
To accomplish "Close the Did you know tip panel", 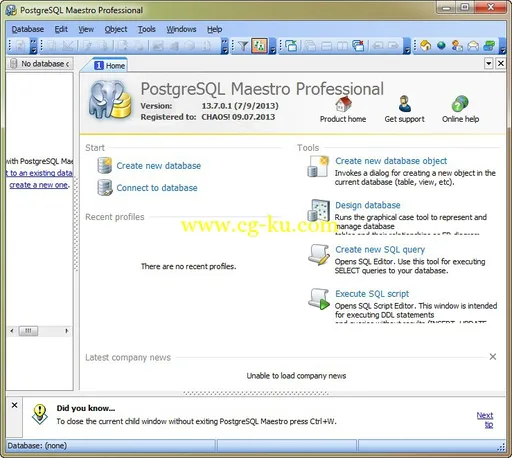I will click(x=14, y=405).
